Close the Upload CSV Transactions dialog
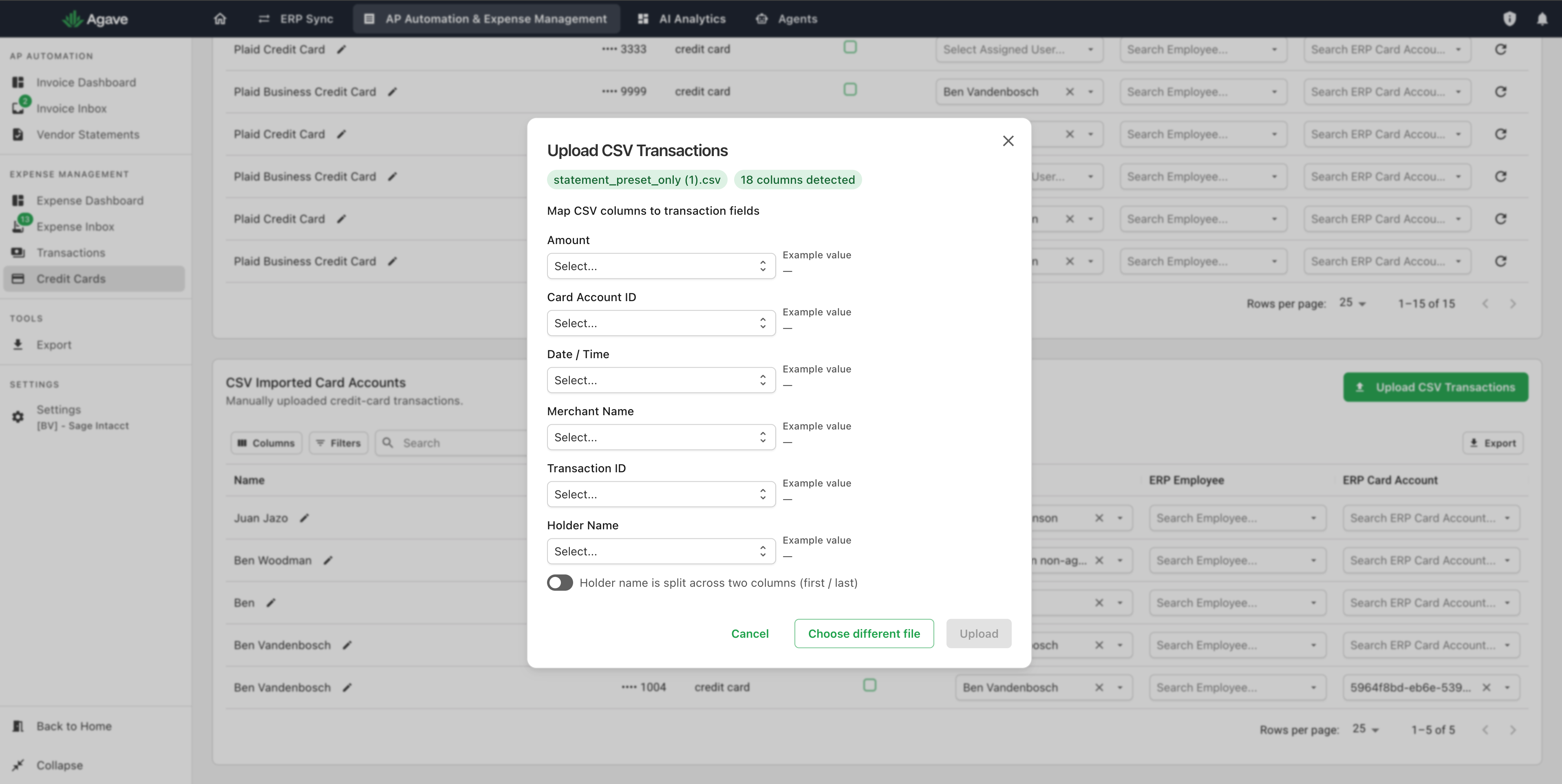This screenshot has height=784, width=1562. 1008,141
